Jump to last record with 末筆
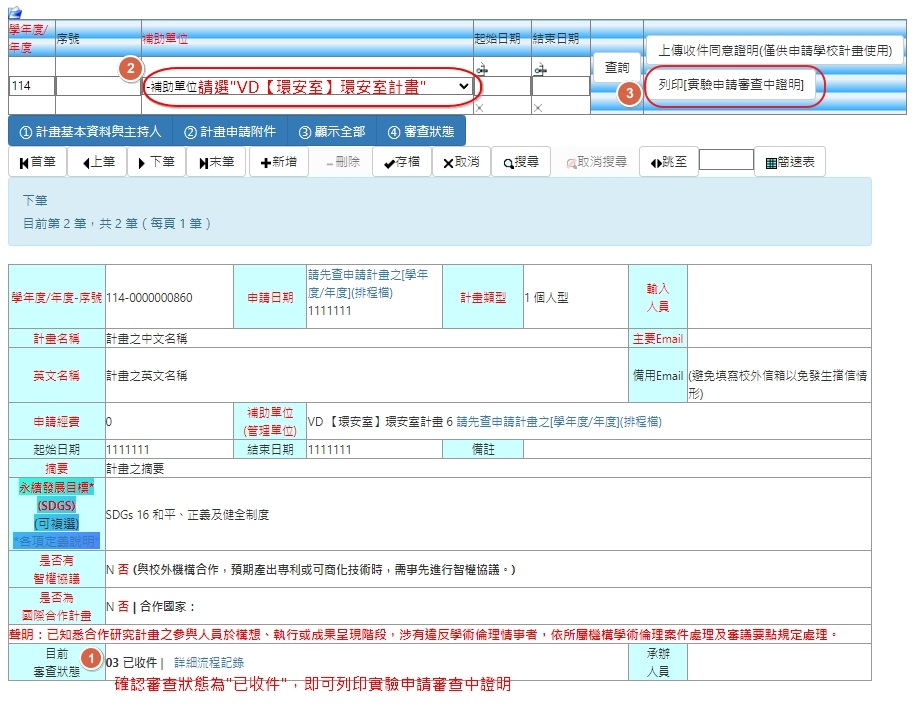 point(216,162)
